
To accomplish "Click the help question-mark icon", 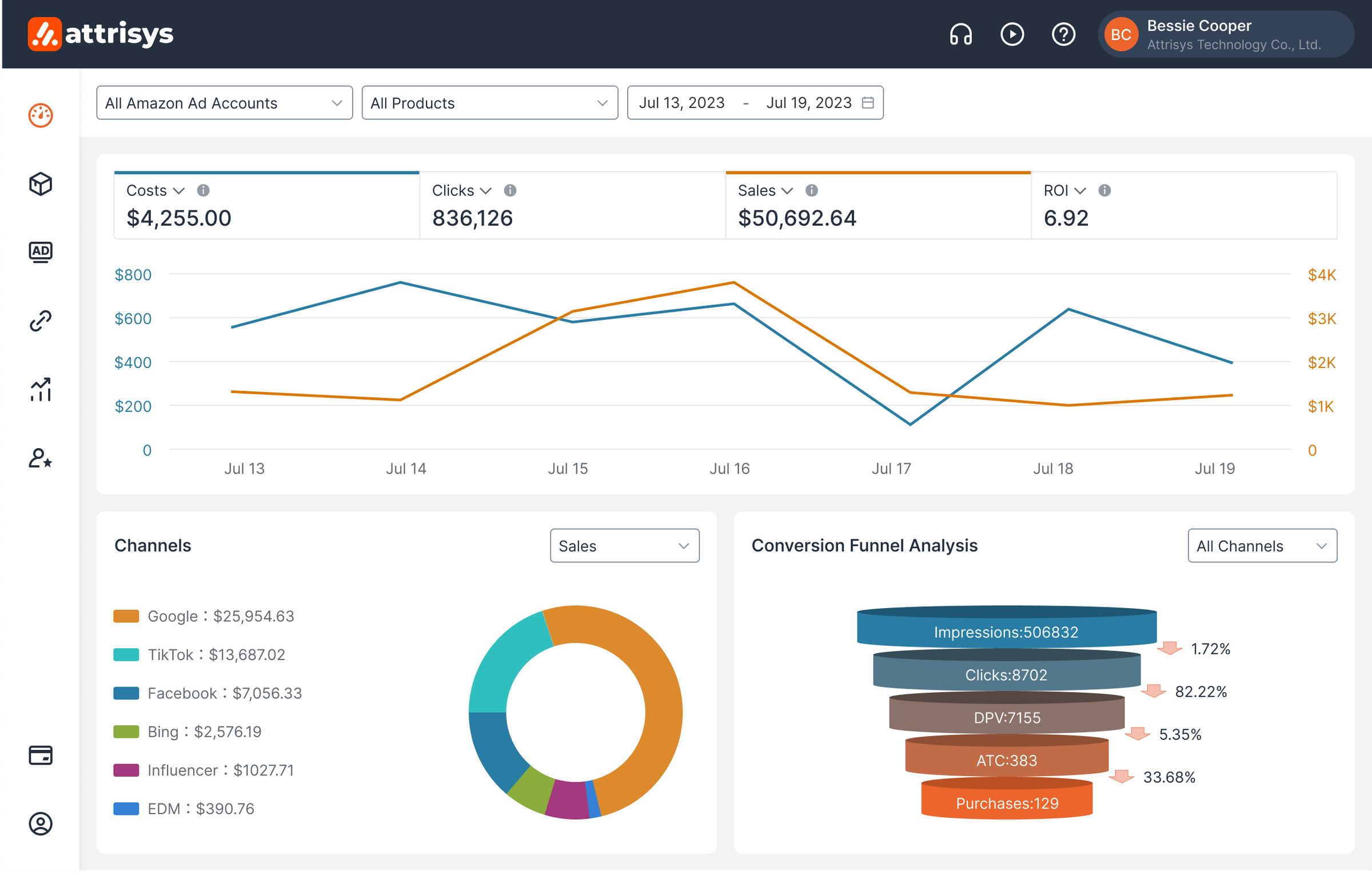I will pos(1063,34).
